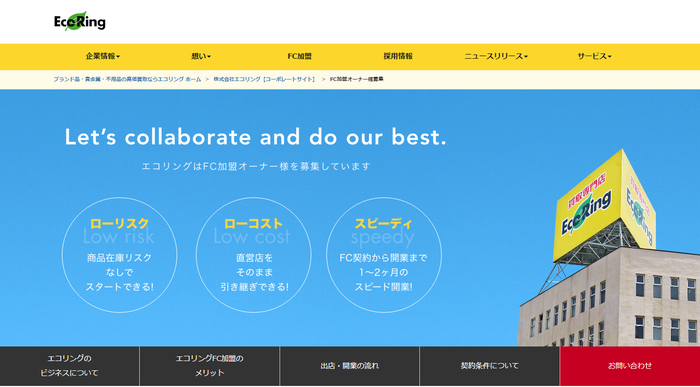Open the 企業情報 dropdown menu
This screenshot has height=387, width=700.
coord(103,56)
